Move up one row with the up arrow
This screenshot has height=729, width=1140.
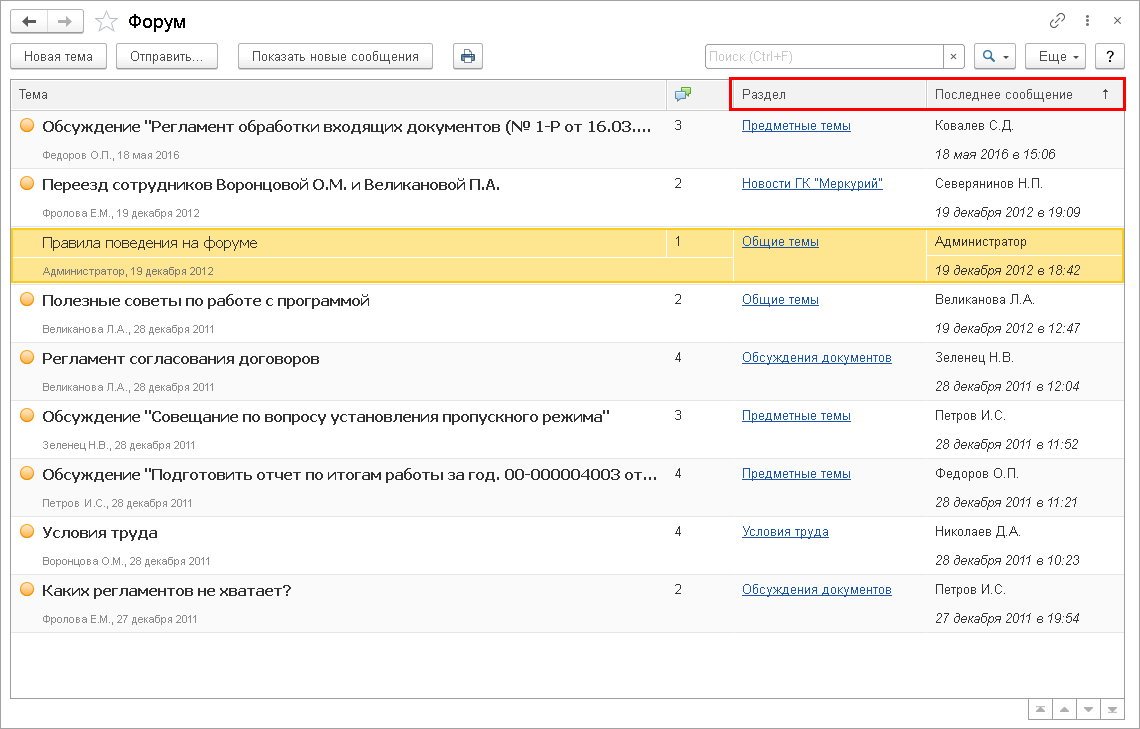(x=1064, y=709)
